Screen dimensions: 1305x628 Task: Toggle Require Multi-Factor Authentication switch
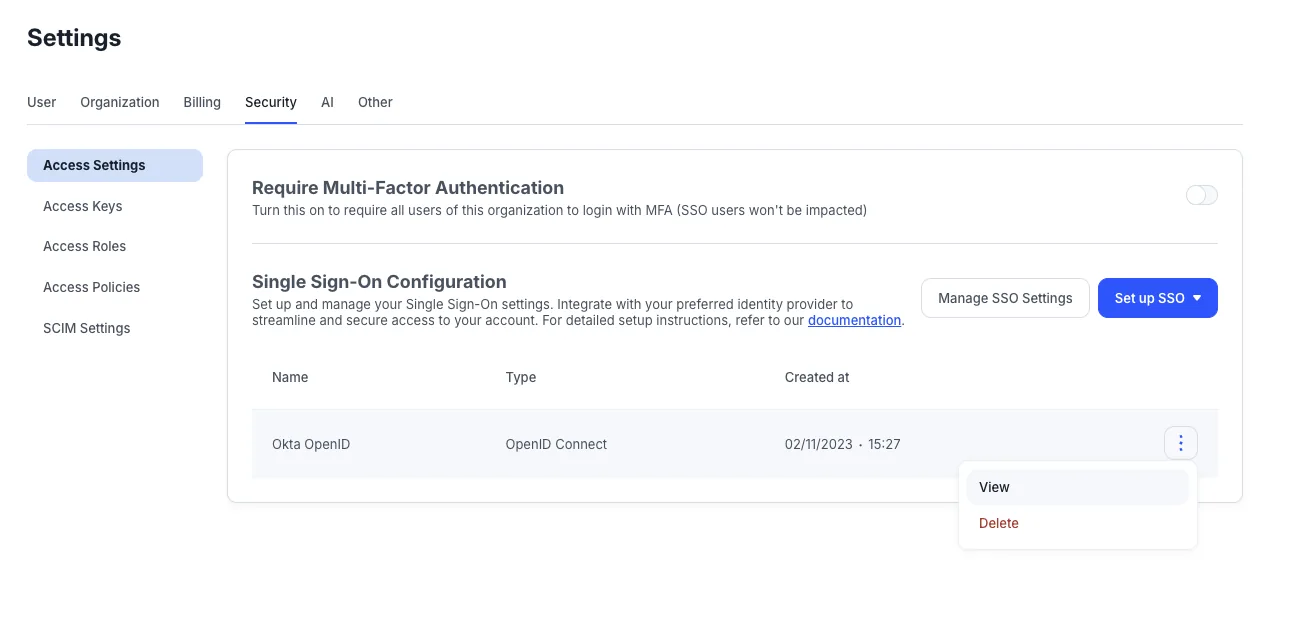[x=1201, y=195]
